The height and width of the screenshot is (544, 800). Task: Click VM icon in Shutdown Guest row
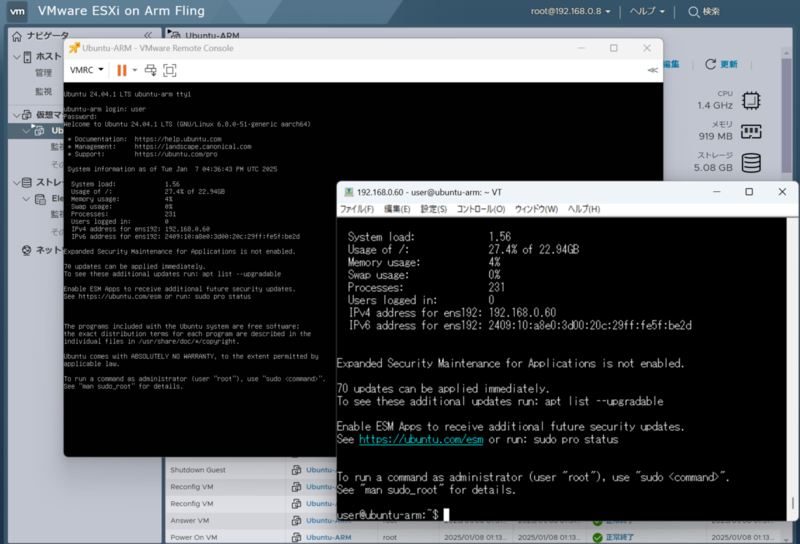pos(296,470)
